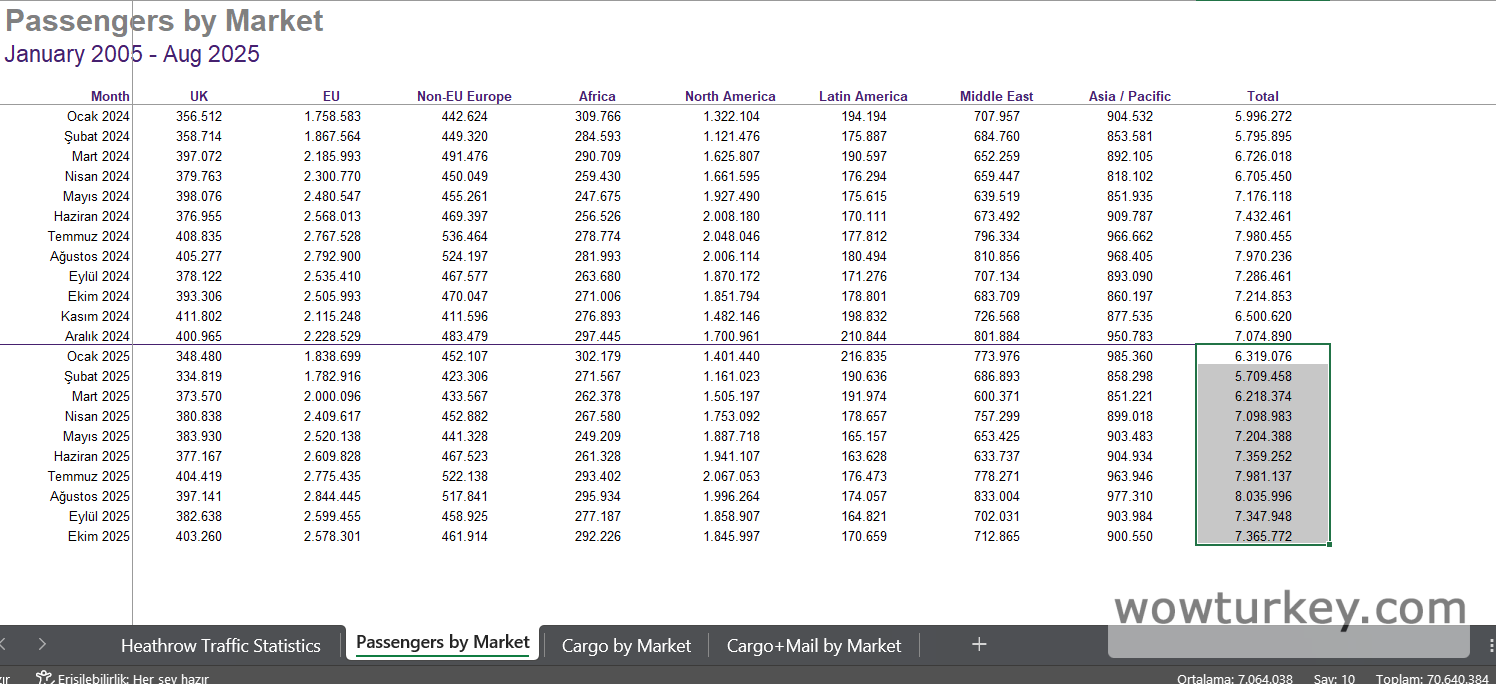Click the Ortalama average in status bar
Image resolution: width=1496 pixels, height=684 pixels.
click(1234, 679)
